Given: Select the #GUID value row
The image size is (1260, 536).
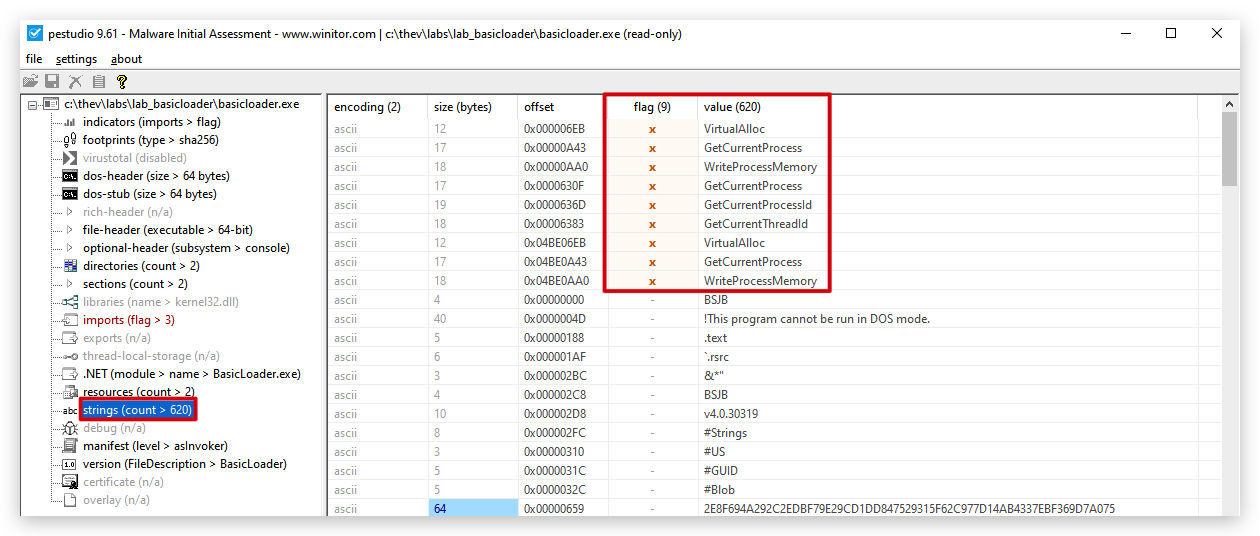Looking at the screenshot, I should pyautogui.click(x=721, y=471).
